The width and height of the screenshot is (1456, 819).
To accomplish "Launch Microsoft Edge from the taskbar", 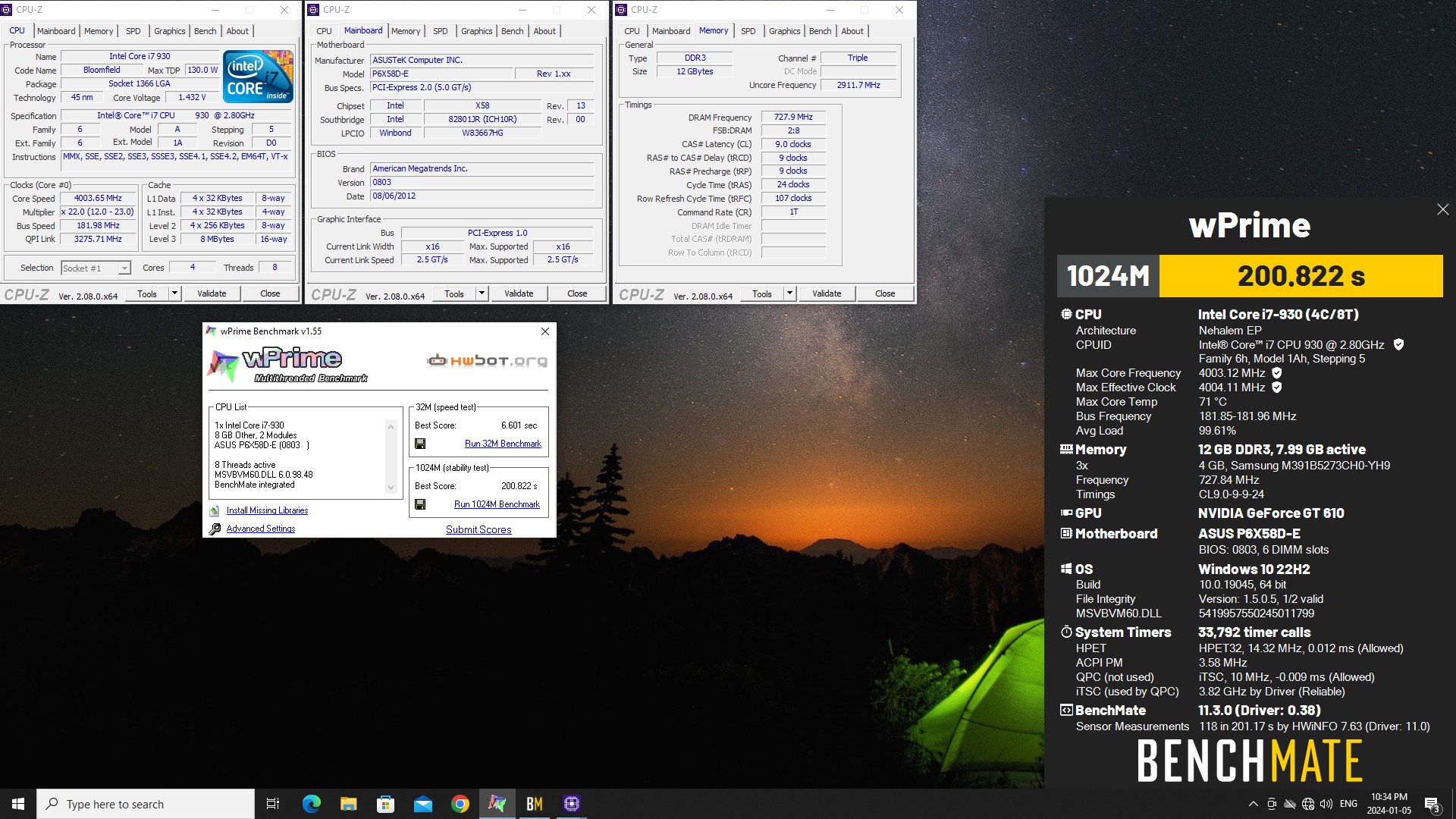I will click(311, 804).
